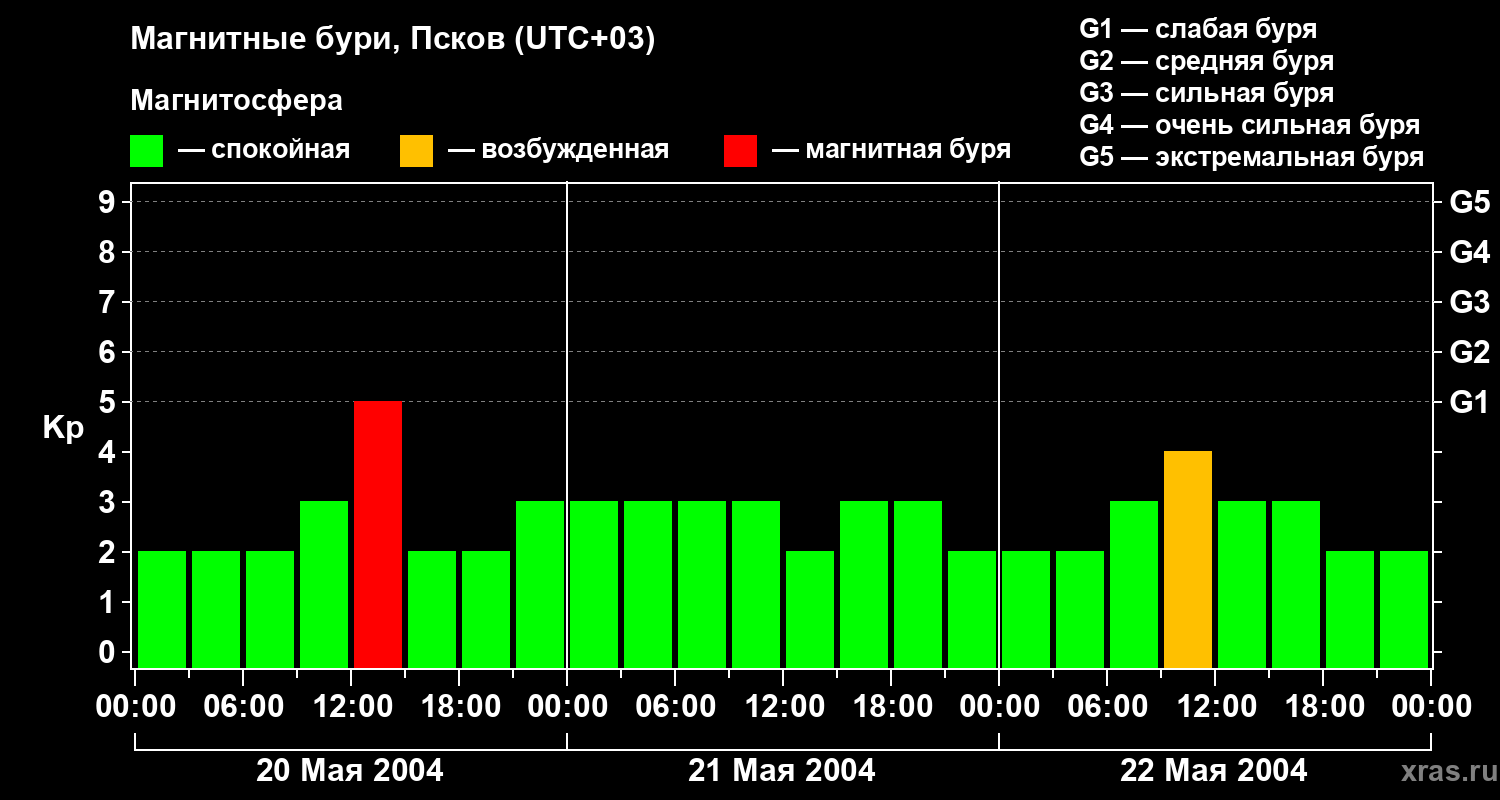
Task: Select the red Kp 5 storm bar
Action: pos(378,534)
